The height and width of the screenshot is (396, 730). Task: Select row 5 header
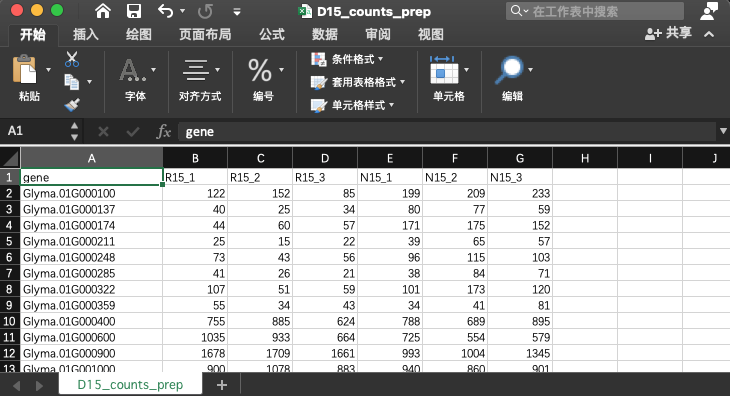[x=10, y=242]
